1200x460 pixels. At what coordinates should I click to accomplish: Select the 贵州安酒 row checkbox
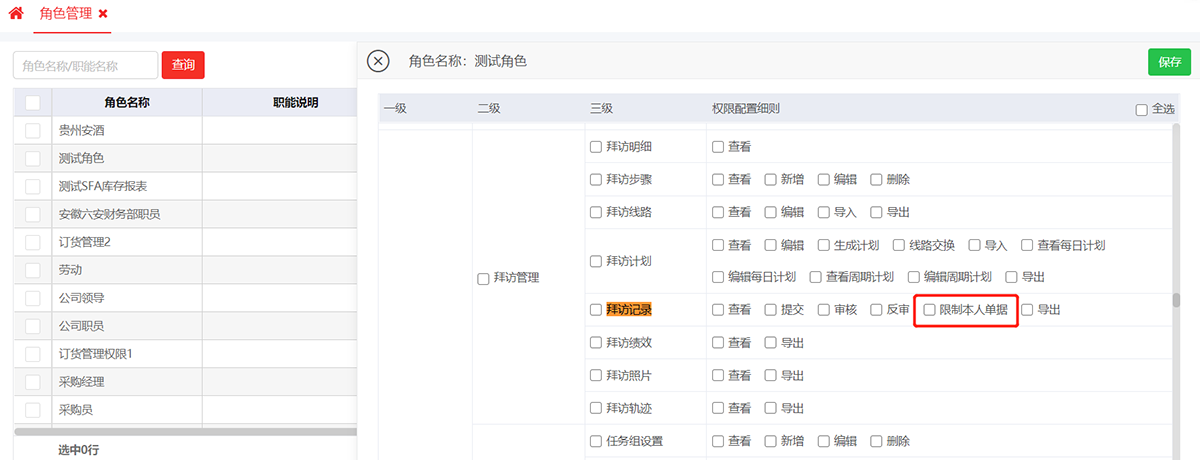tap(33, 130)
